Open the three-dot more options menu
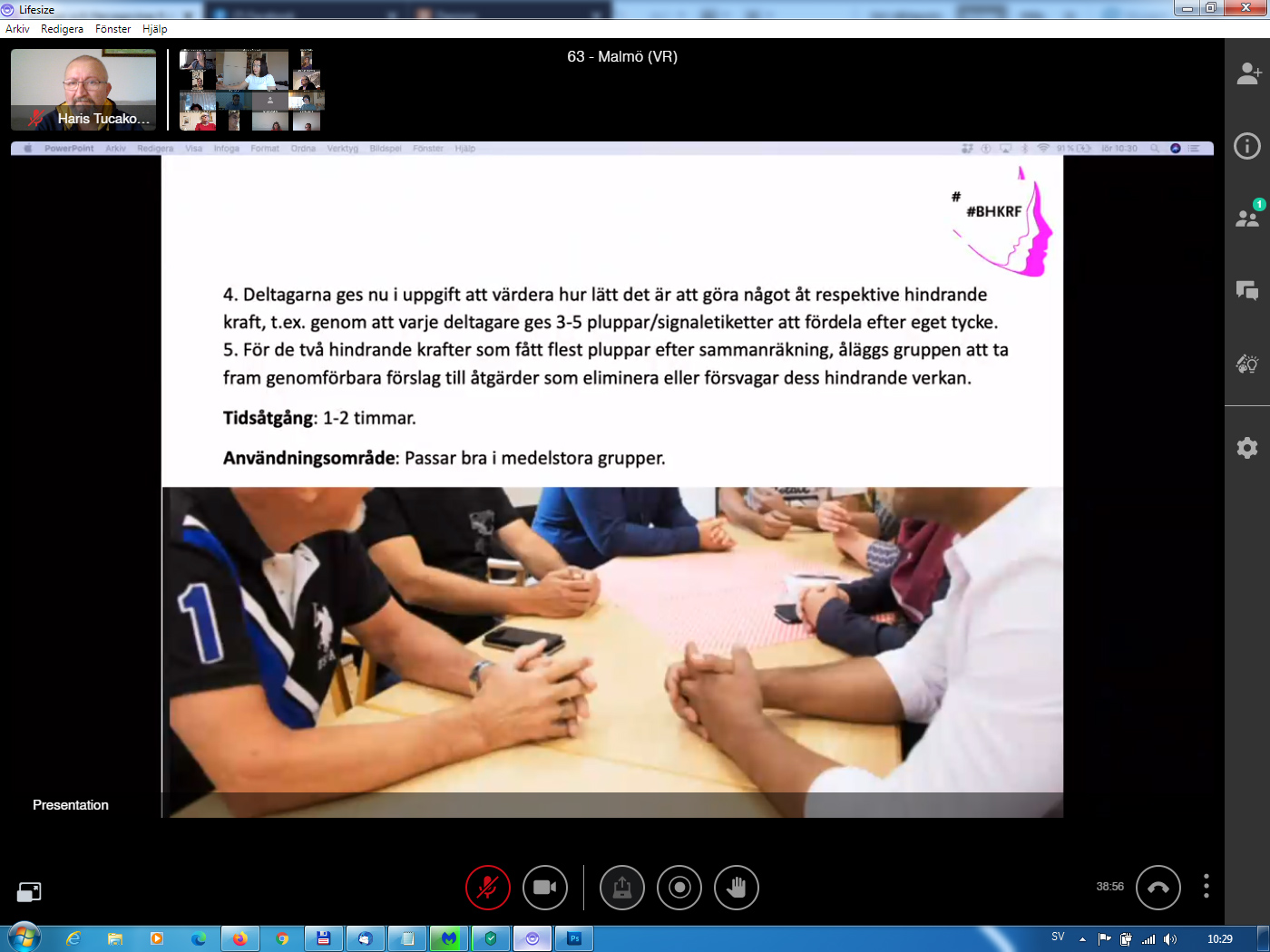This screenshot has width=1270, height=952. [x=1206, y=887]
